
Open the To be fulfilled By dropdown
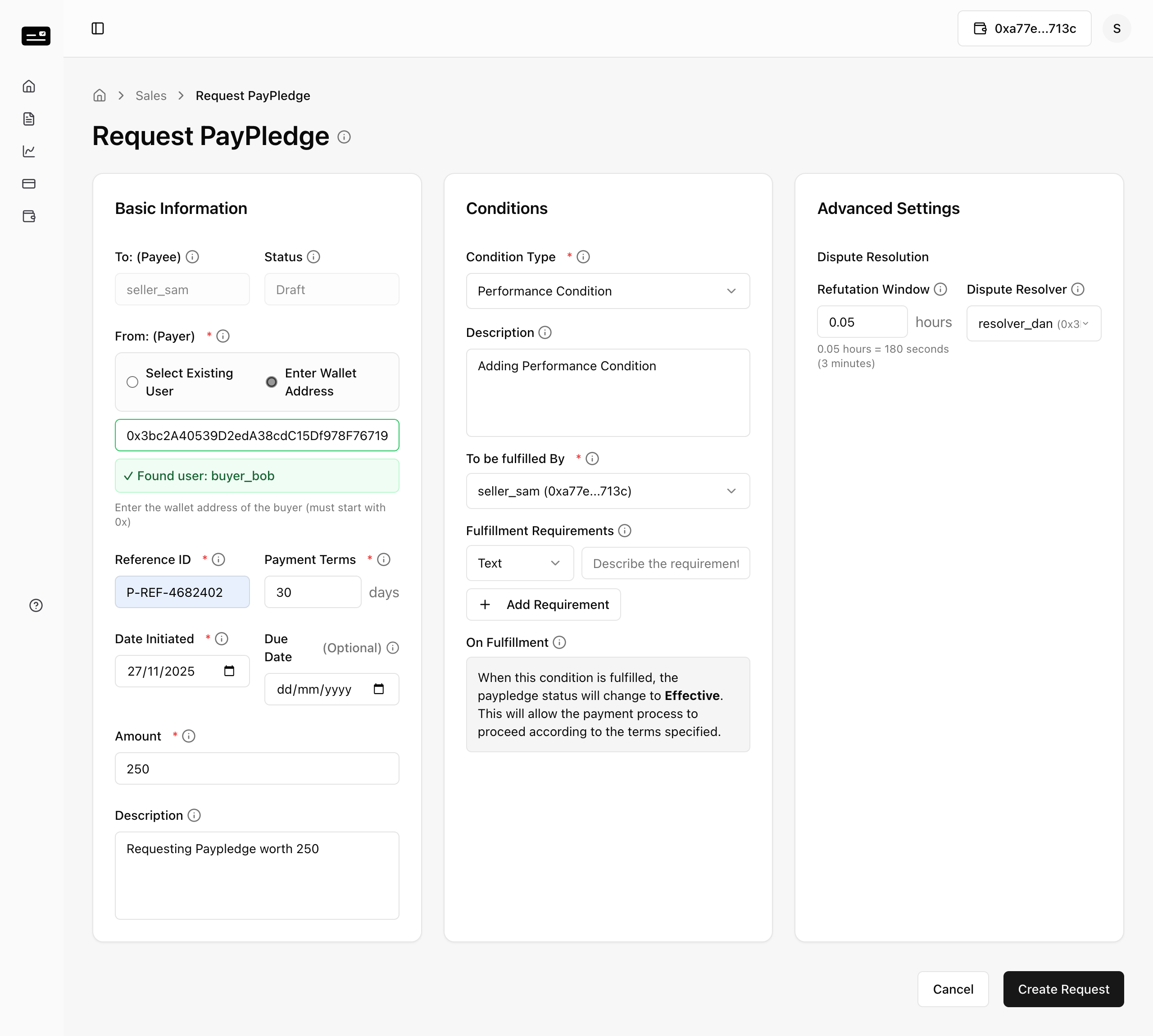click(608, 491)
